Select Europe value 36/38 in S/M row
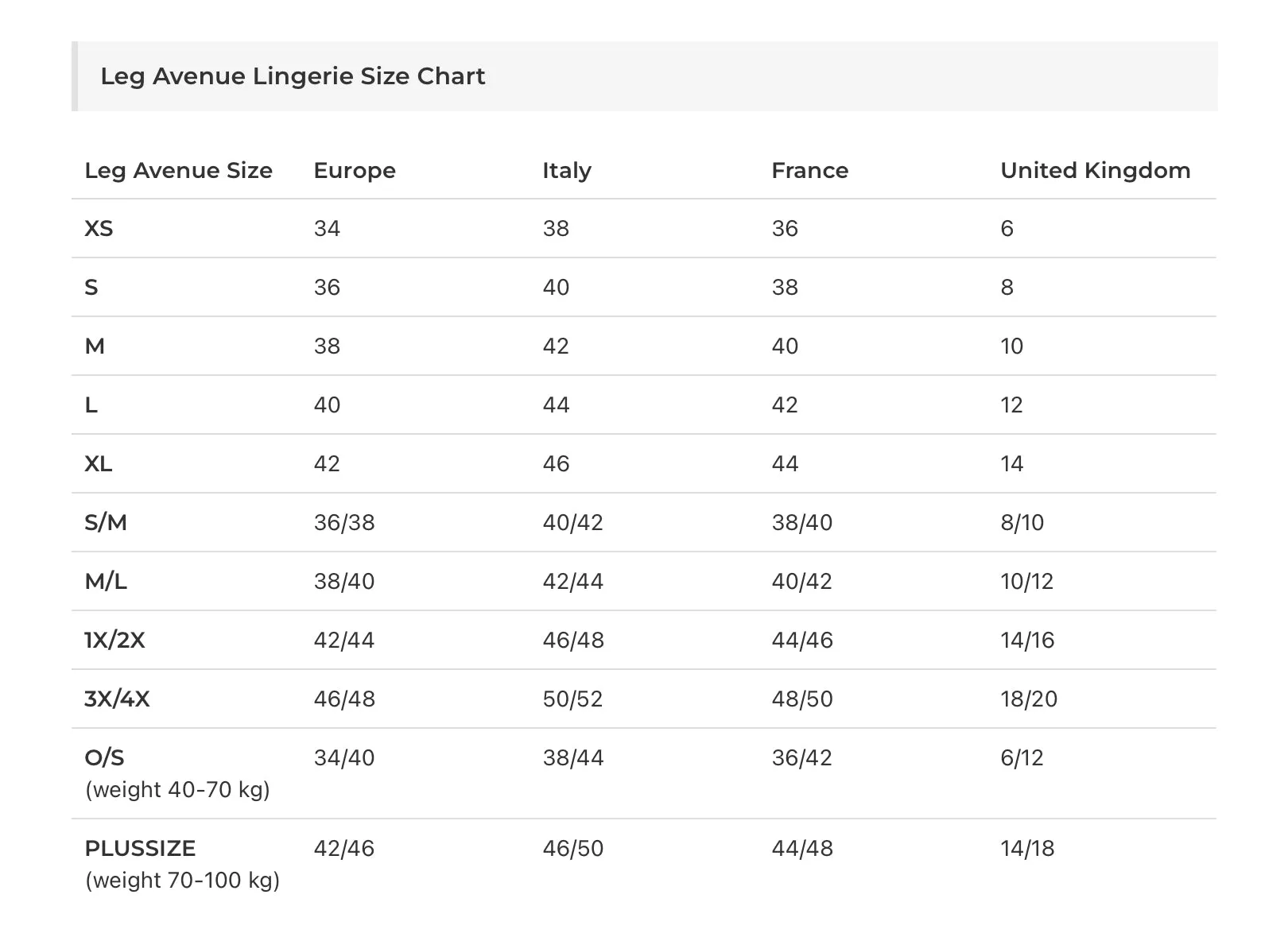Viewport: 1288px width, 937px height. pyautogui.click(x=344, y=523)
